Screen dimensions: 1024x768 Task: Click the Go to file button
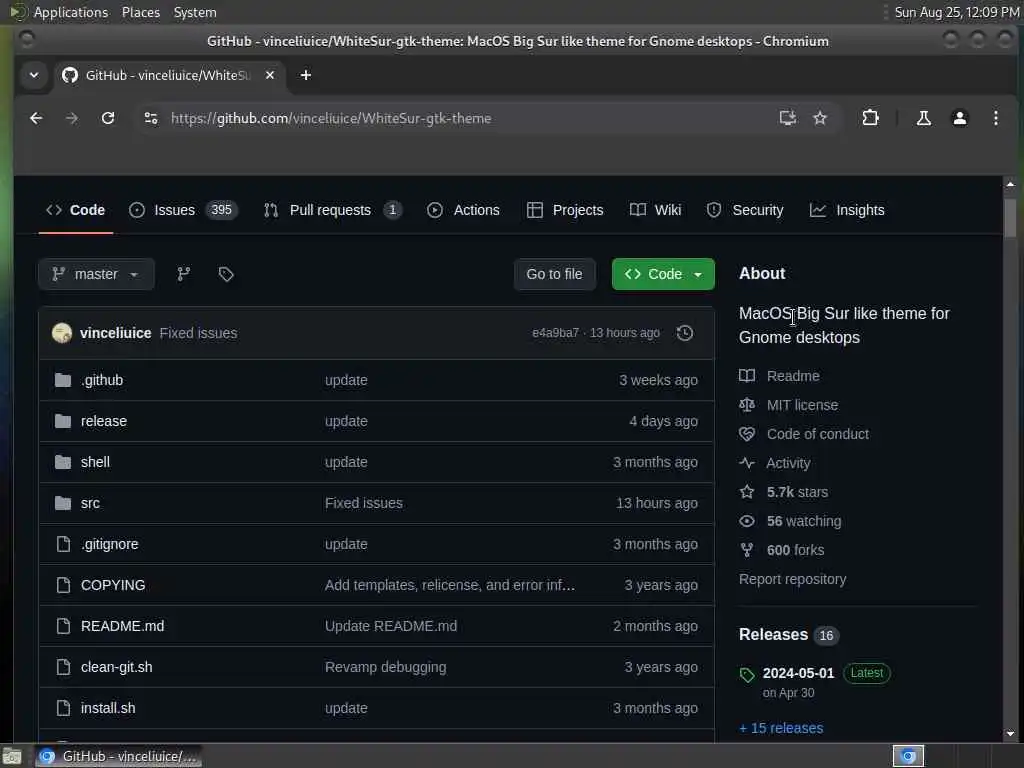[x=554, y=274]
